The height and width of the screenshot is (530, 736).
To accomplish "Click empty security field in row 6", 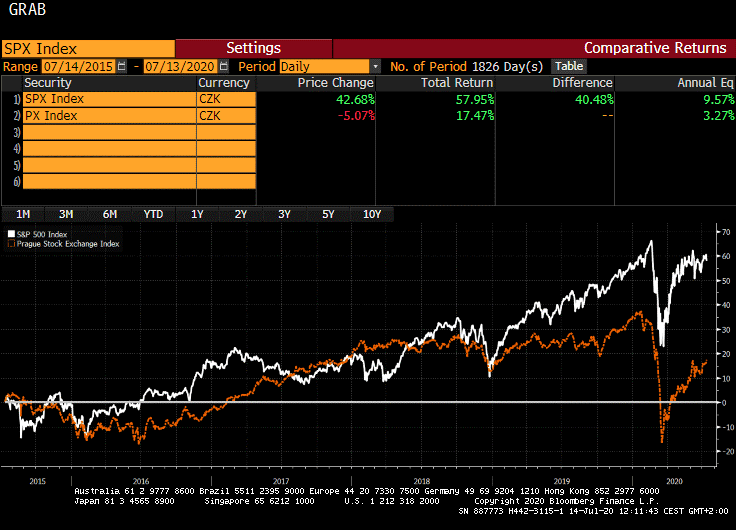I will [x=109, y=181].
